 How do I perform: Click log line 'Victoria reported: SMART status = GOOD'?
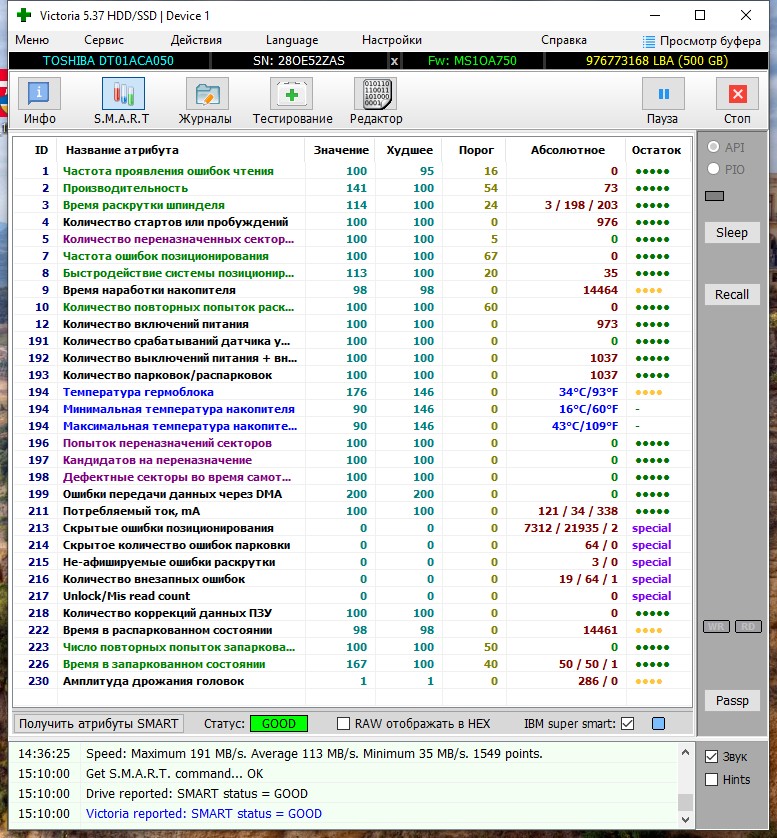[204, 814]
